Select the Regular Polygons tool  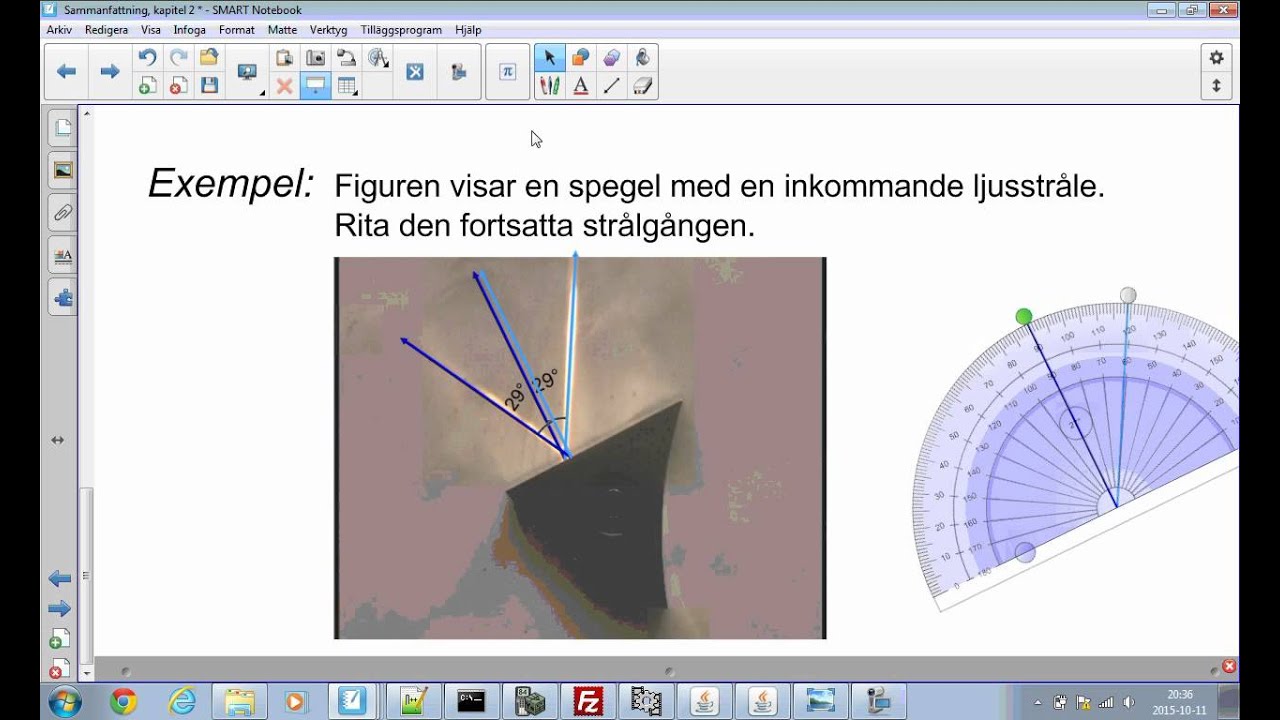[611, 57]
